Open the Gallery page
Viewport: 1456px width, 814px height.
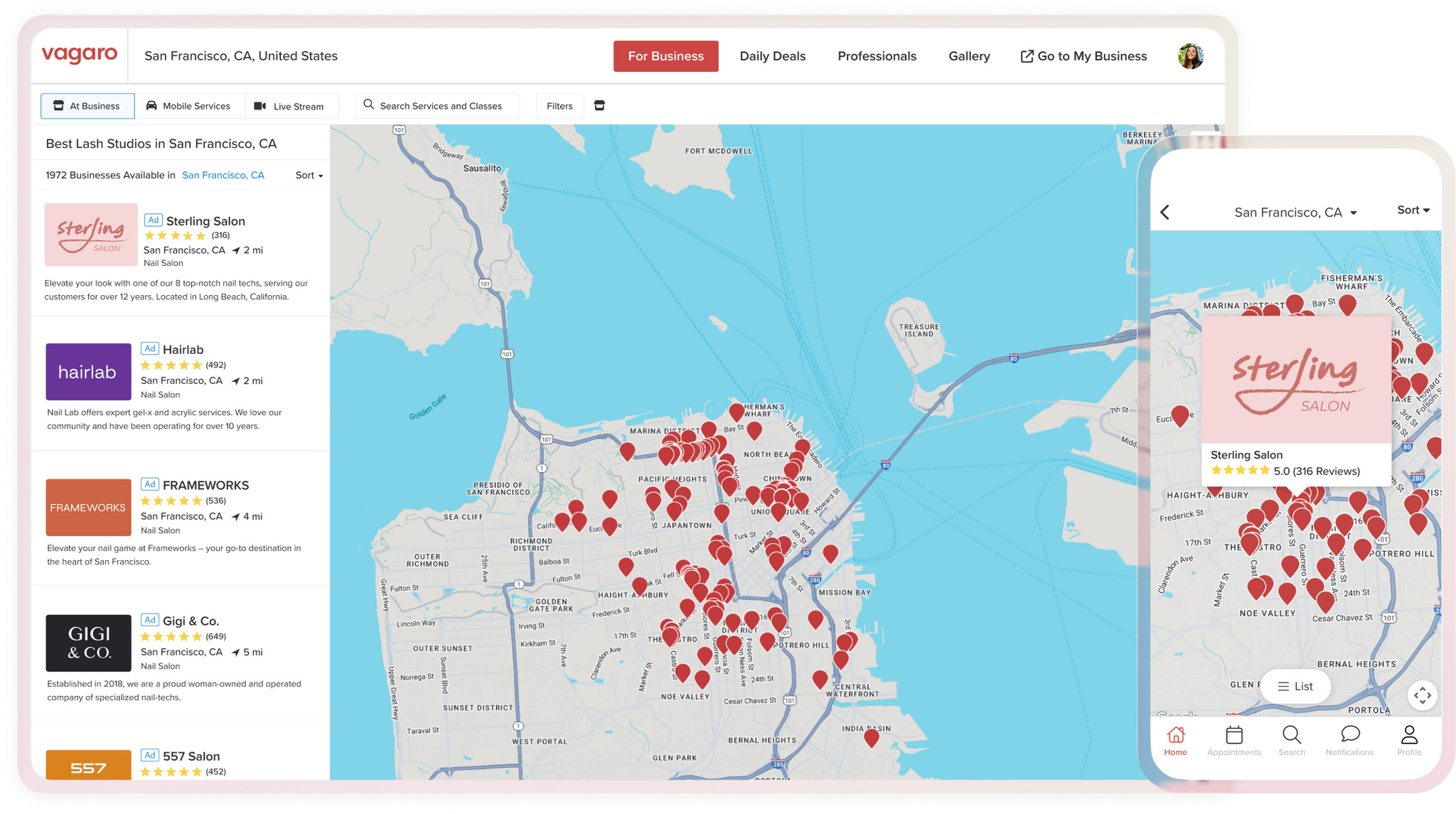click(x=969, y=56)
